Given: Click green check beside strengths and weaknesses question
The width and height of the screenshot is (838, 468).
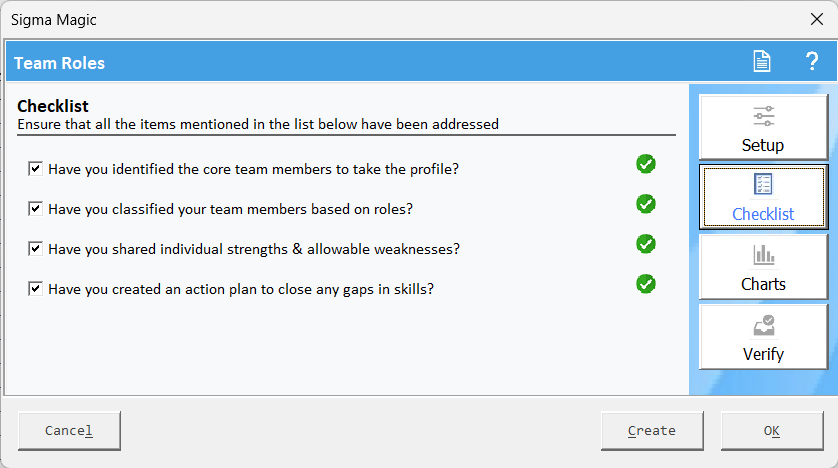Looking at the screenshot, I should 646,244.
